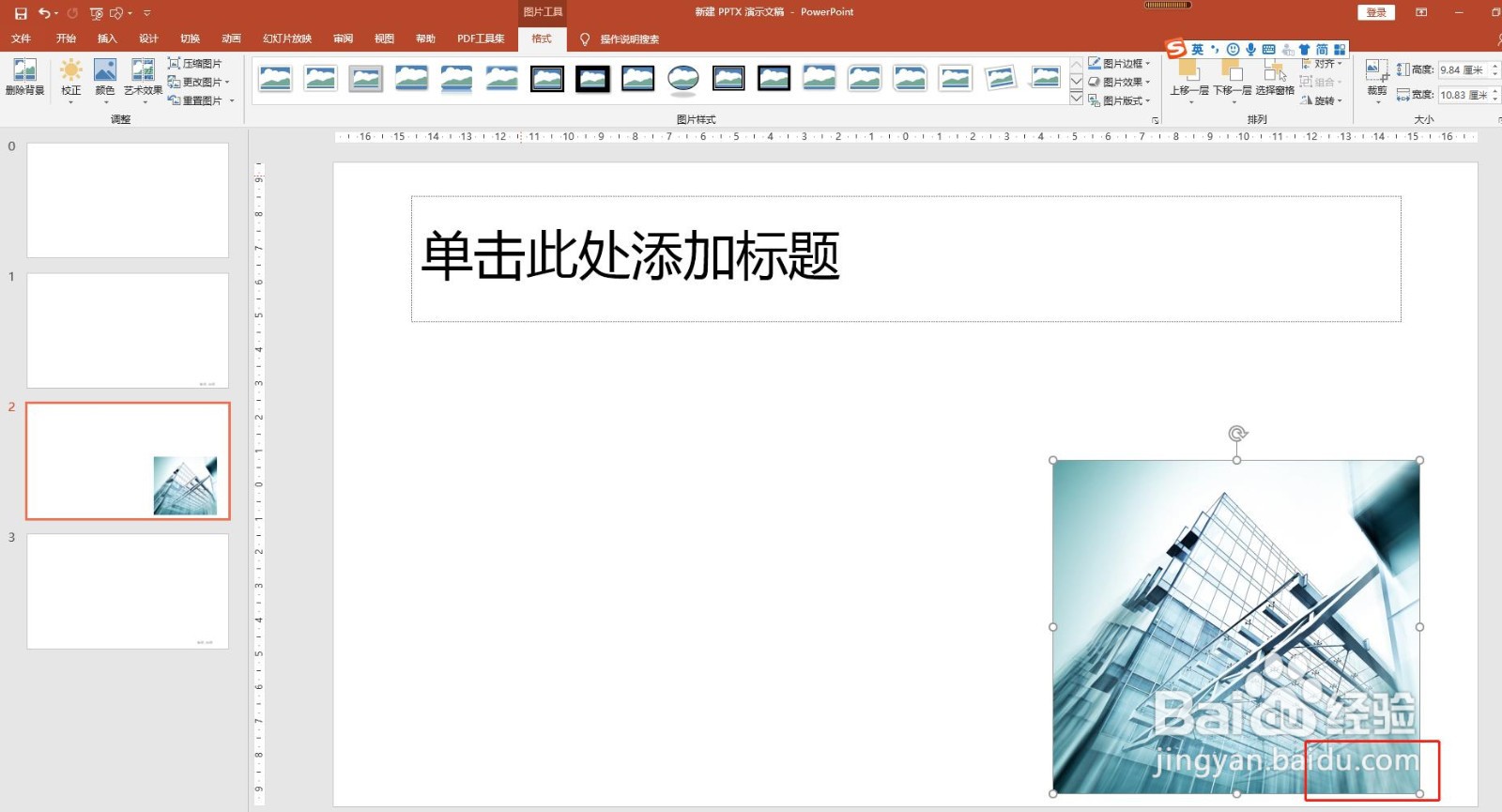Open the File (文件) menu tab

click(x=21, y=38)
